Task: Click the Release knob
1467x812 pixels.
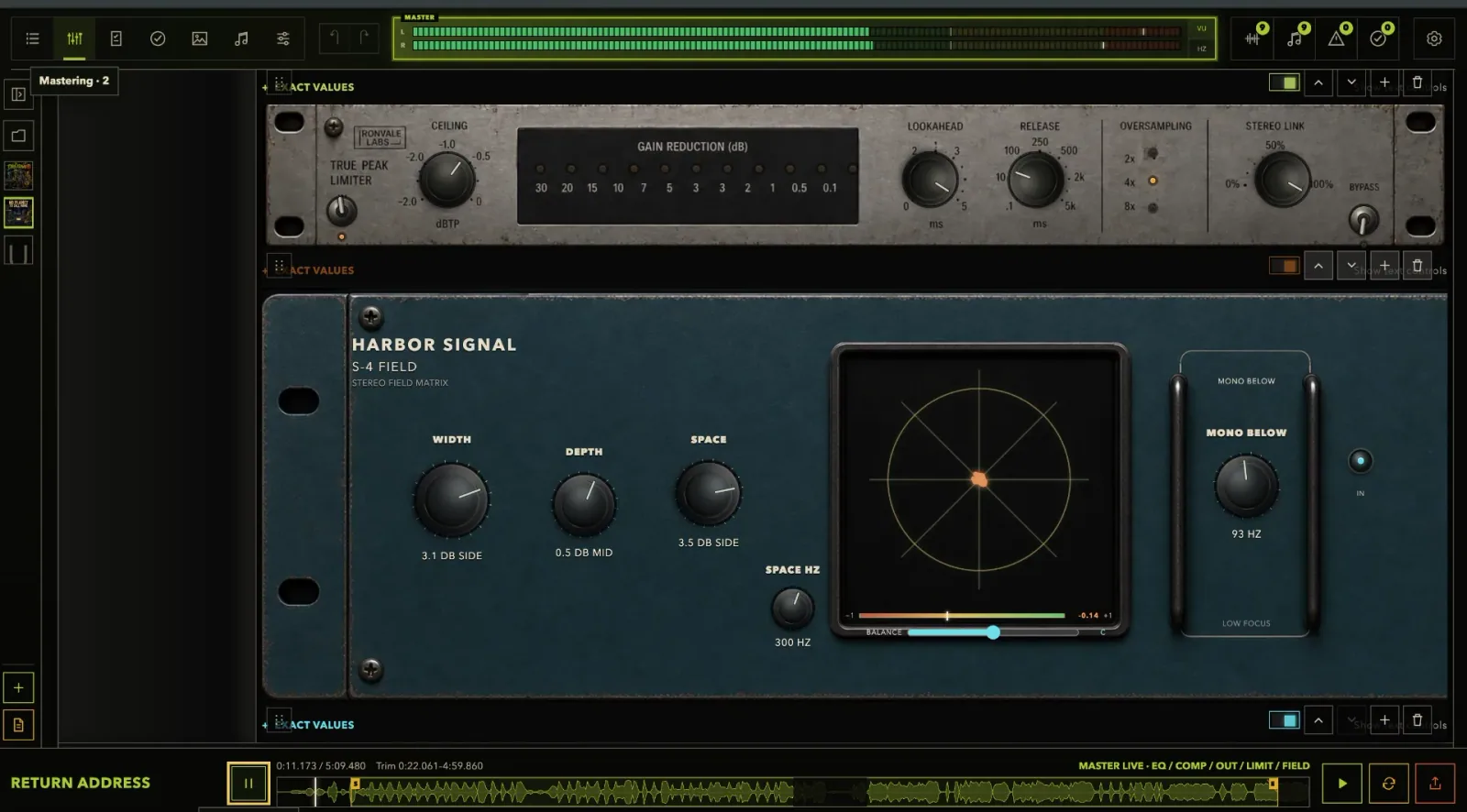Action: (x=1036, y=180)
